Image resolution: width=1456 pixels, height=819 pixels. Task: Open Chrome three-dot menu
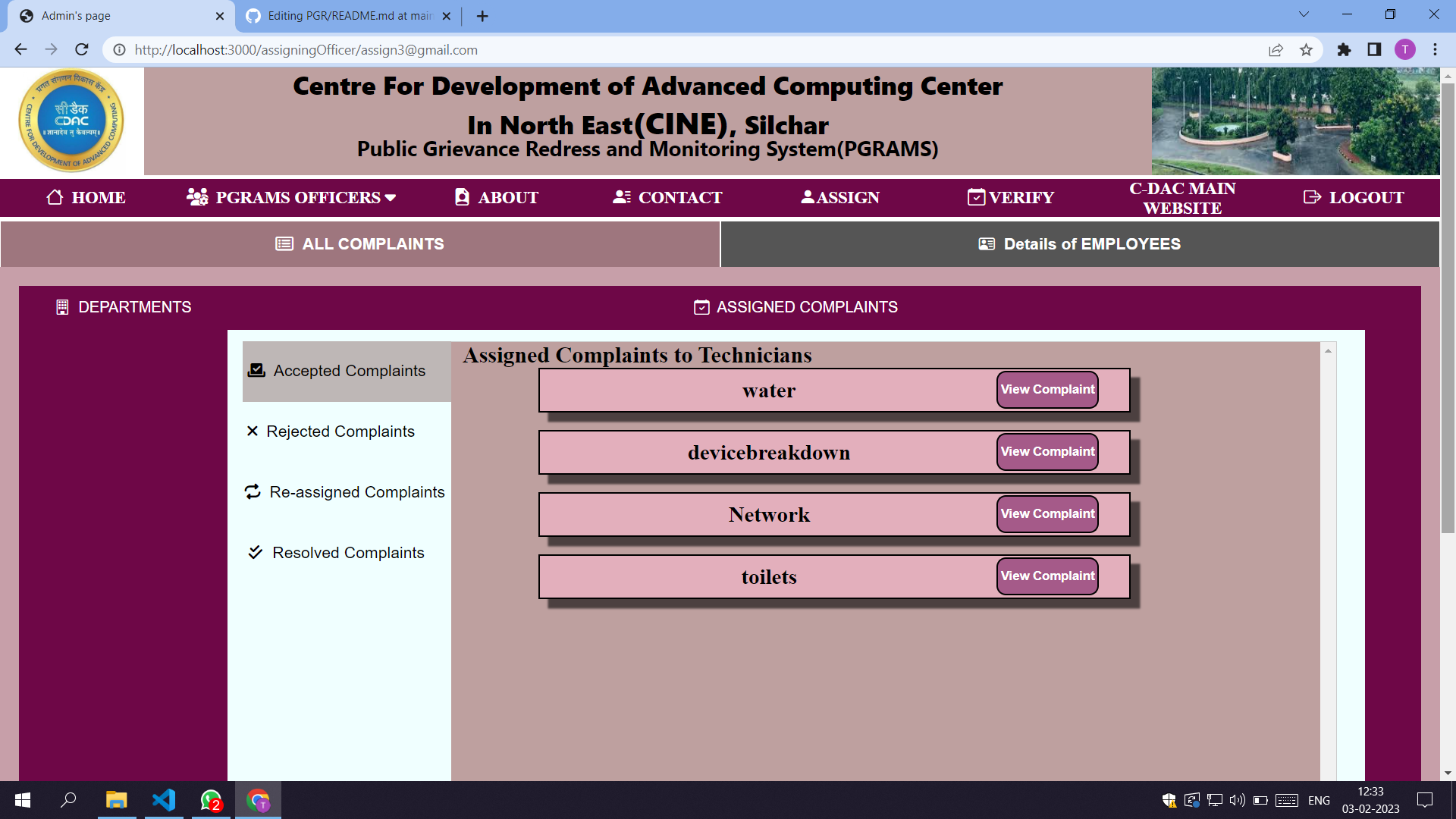[x=1435, y=50]
